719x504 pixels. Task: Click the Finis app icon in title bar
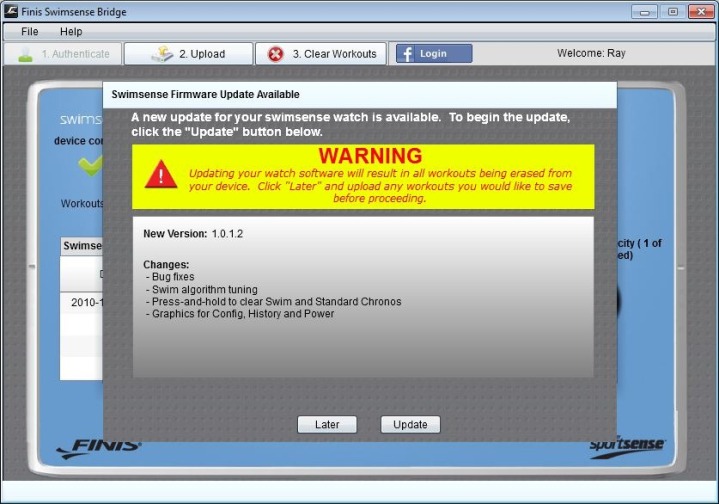10,11
